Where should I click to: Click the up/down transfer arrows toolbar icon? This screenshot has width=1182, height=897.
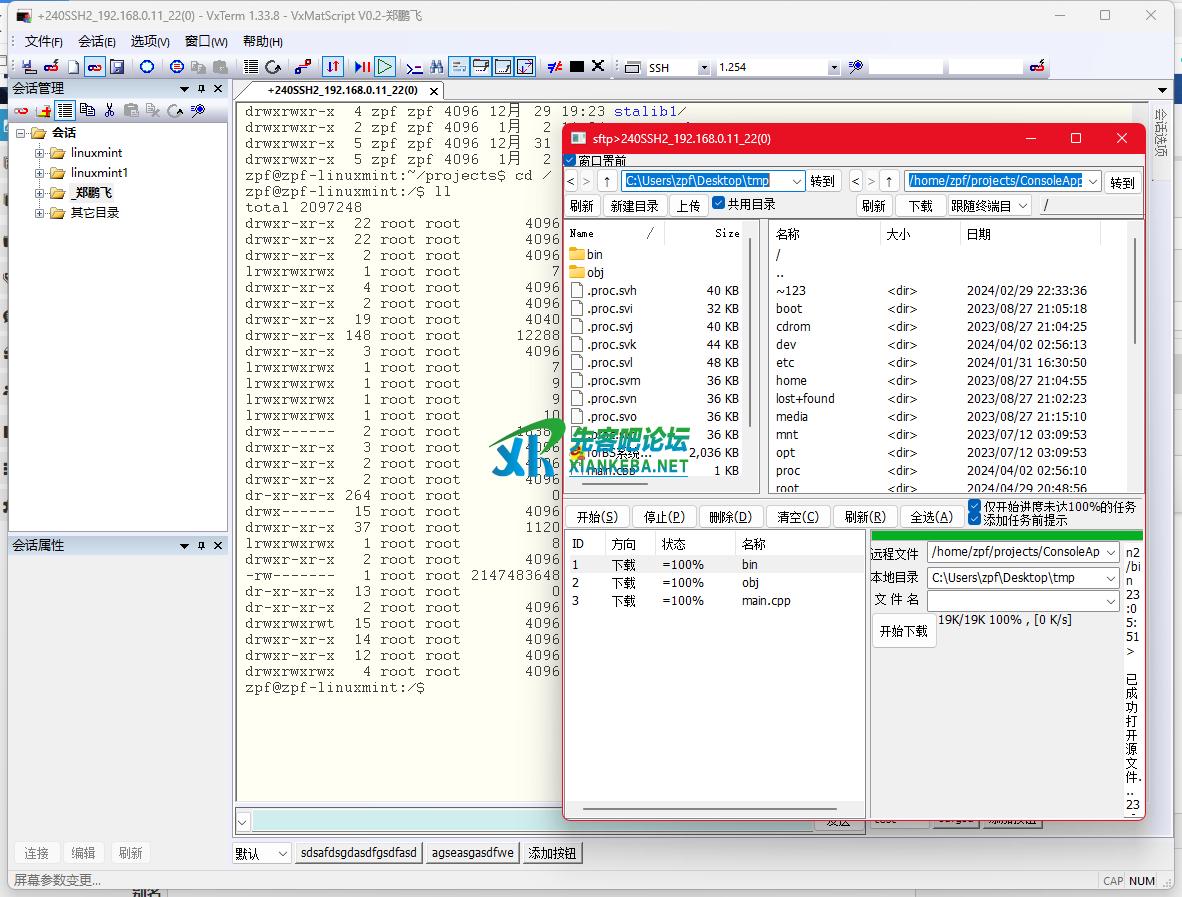(333, 67)
